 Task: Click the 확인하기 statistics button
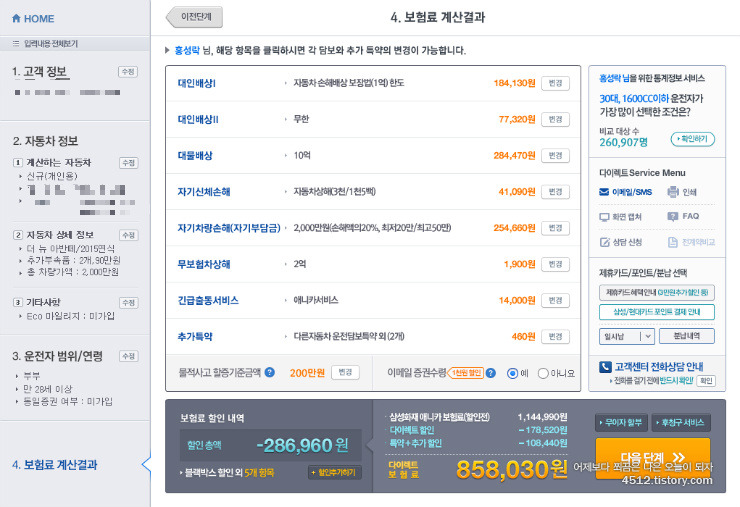click(692, 139)
